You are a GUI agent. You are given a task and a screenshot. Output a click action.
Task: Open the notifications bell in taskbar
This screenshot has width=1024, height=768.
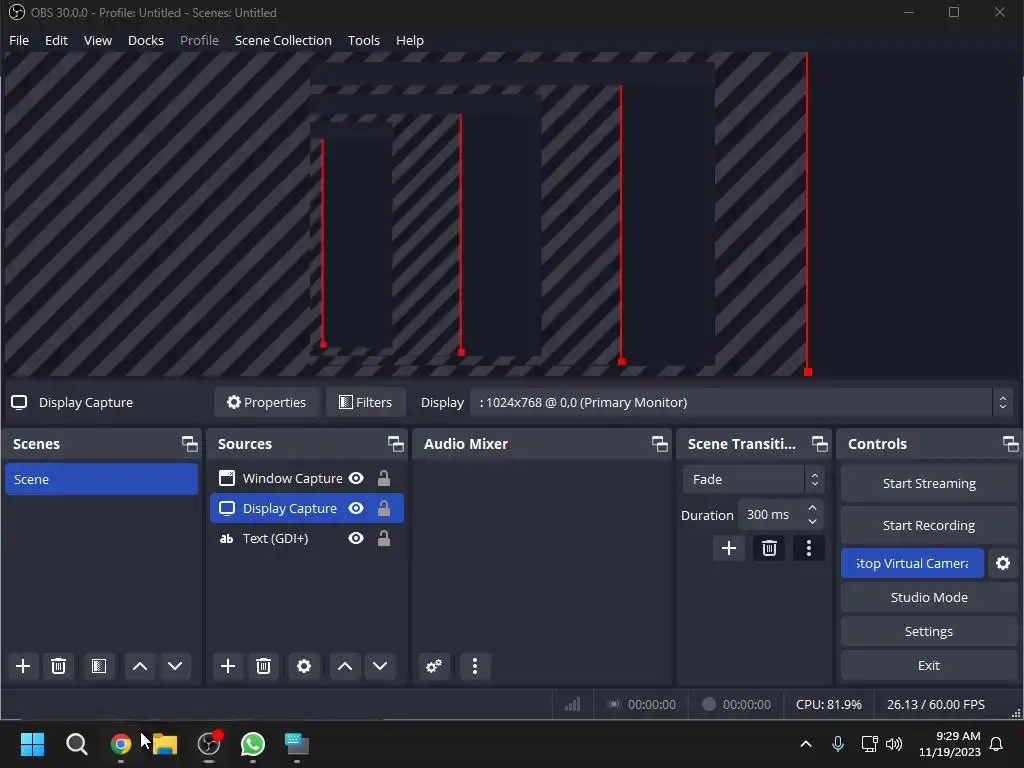pyautogui.click(x=996, y=744)
